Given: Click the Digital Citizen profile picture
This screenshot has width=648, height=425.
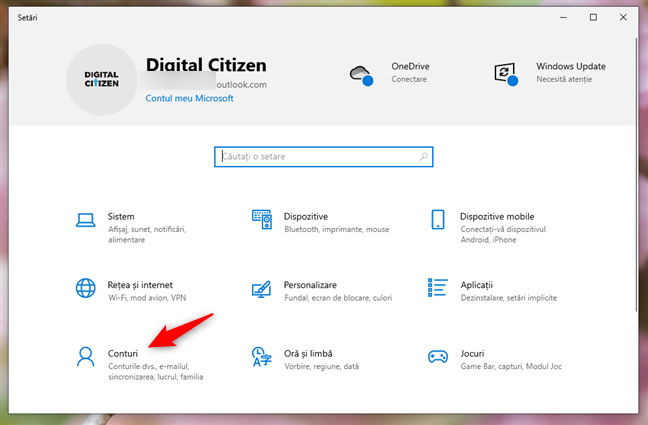Looking at the screenshot, I should 101,79.
